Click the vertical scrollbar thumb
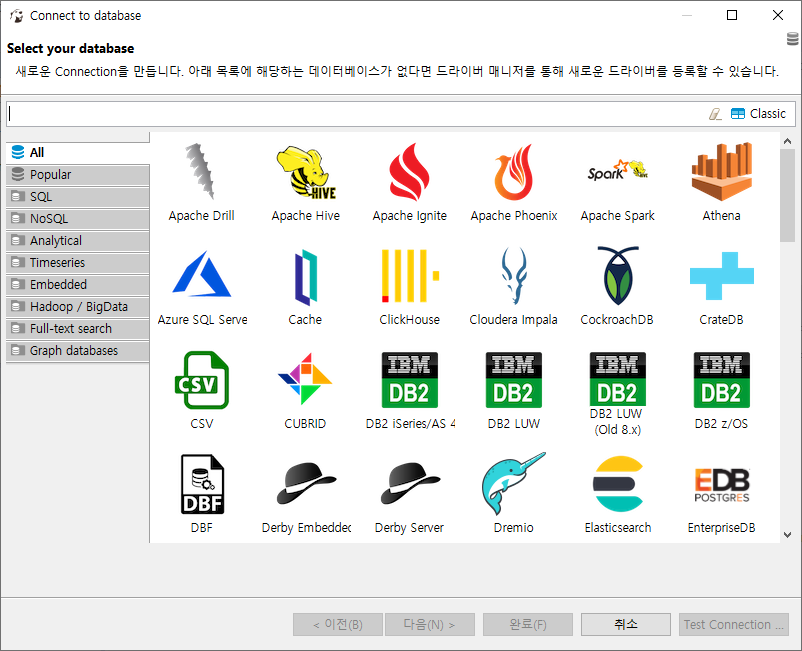 coord(788,195)
